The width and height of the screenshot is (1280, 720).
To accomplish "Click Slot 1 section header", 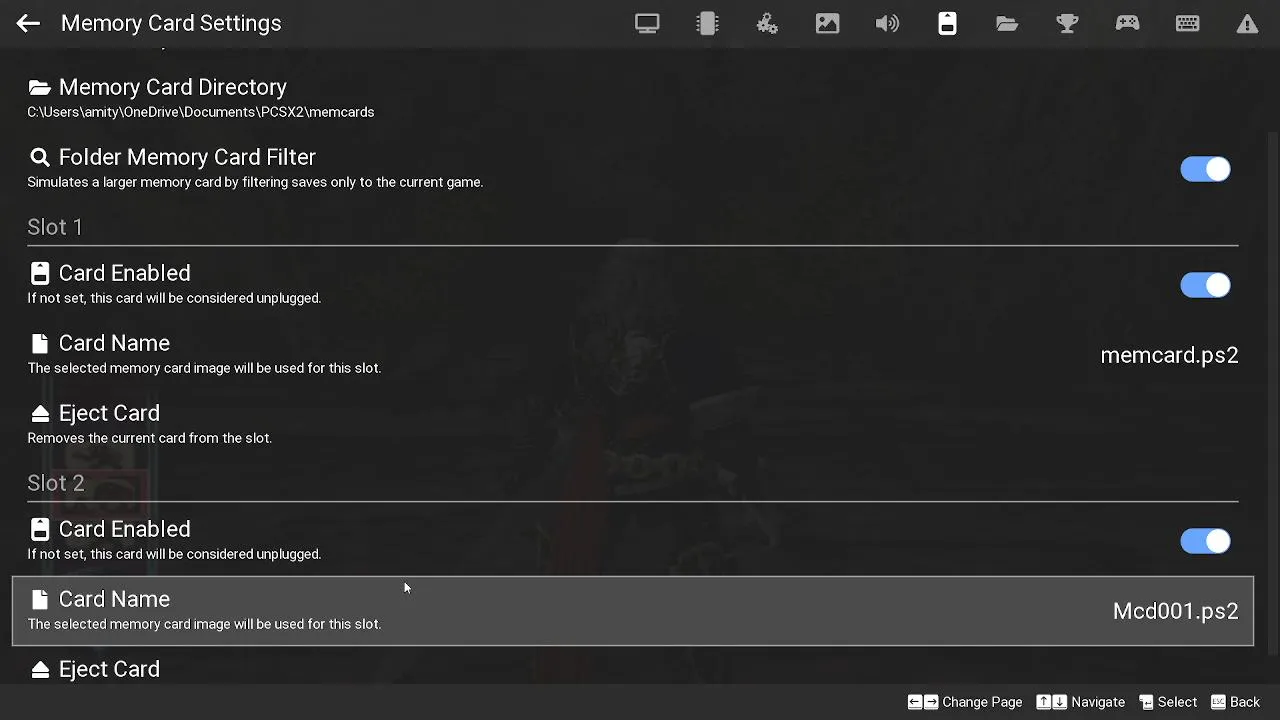I will 55,227.
